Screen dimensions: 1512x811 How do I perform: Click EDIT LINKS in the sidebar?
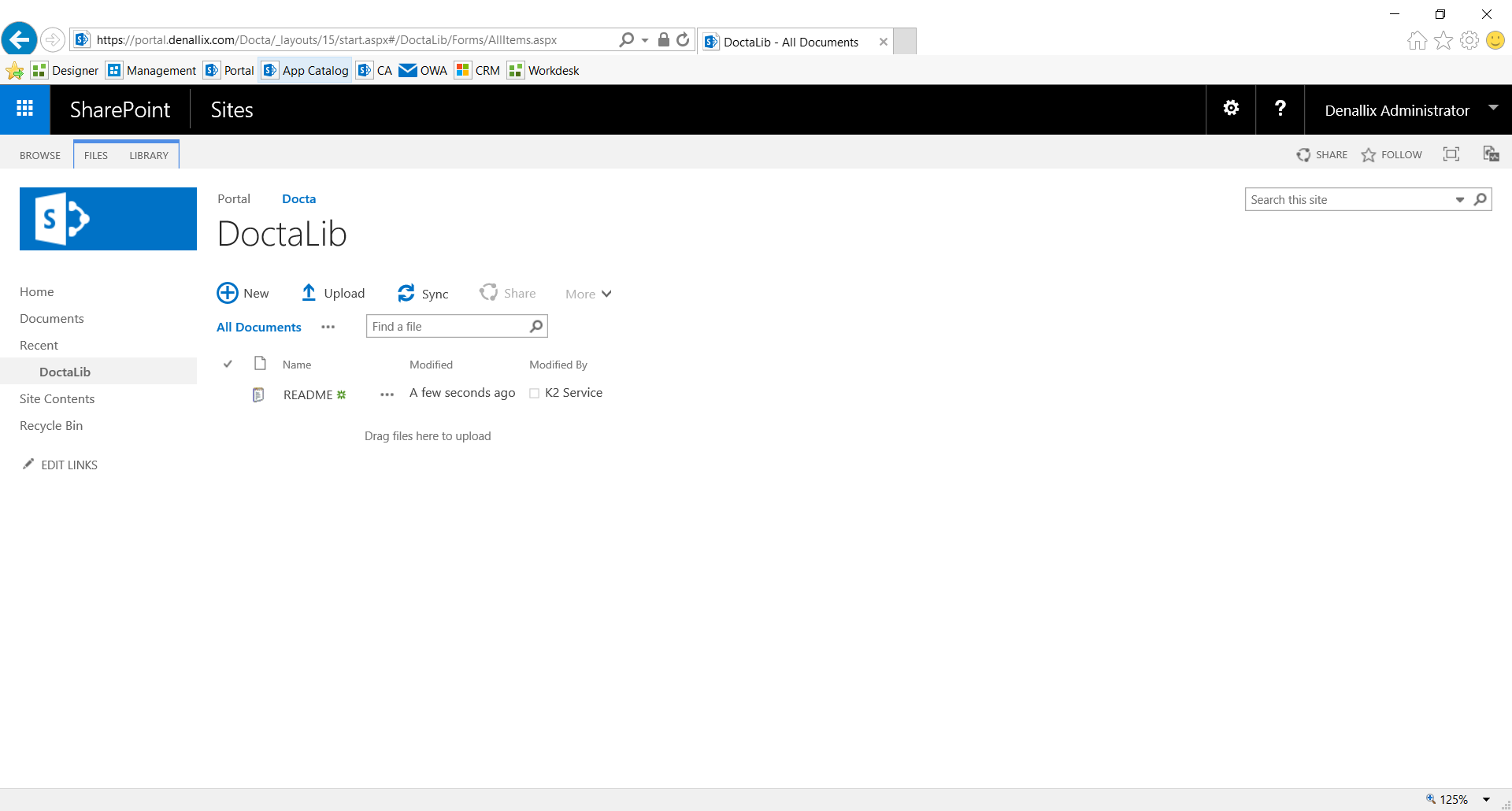click(69, 465)
